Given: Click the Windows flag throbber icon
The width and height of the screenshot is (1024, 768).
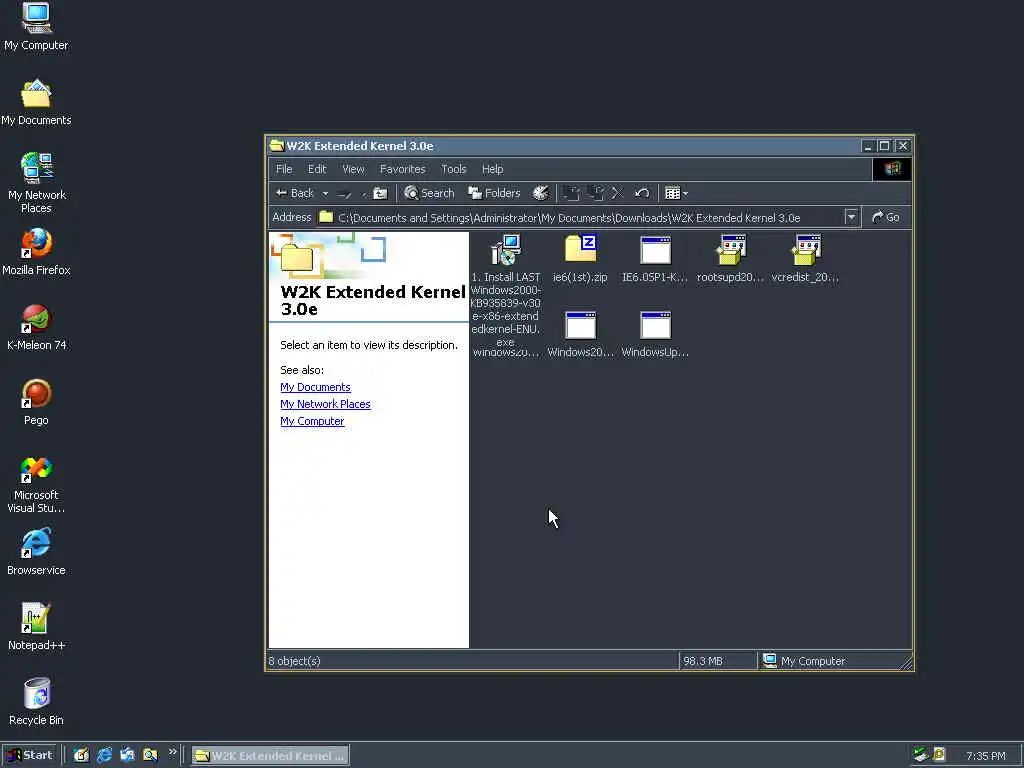Looking at the screenshot, I should [892, 169].
